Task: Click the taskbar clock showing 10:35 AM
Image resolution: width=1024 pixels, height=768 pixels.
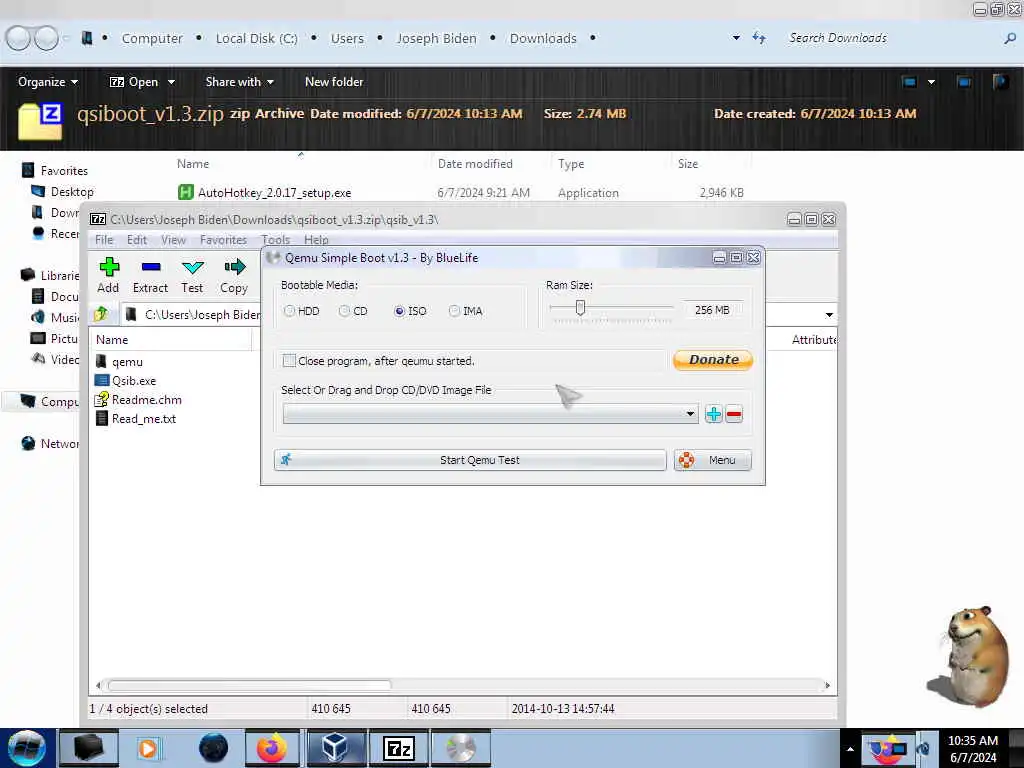Action: click(x=972, y=748)
